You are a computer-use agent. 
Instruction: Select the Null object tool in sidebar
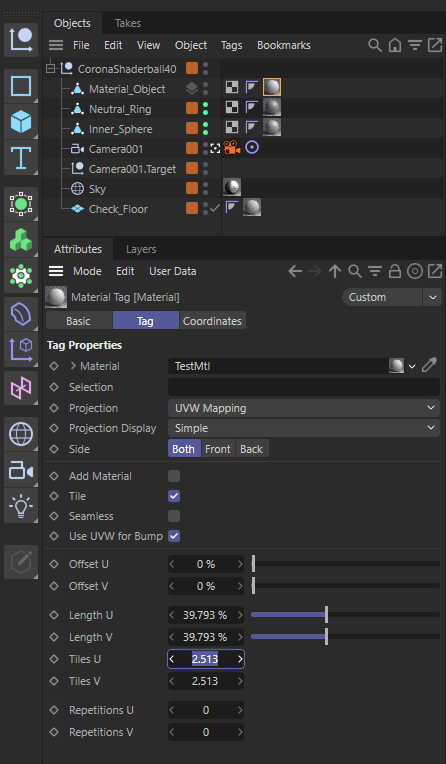pyautogui.click(x=21, y=39)
